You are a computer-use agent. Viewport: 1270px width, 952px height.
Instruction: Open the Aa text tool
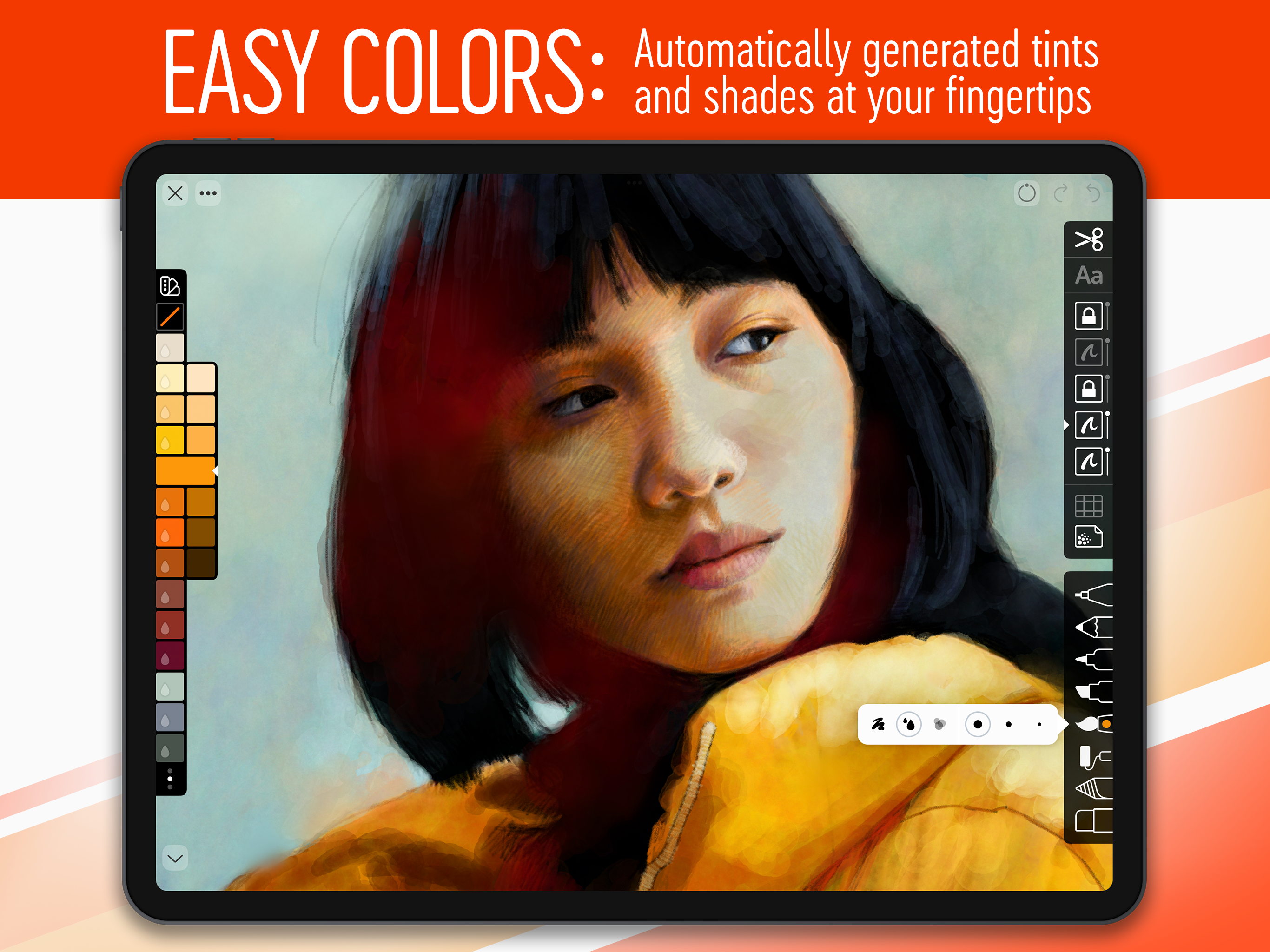point(1089,276)
